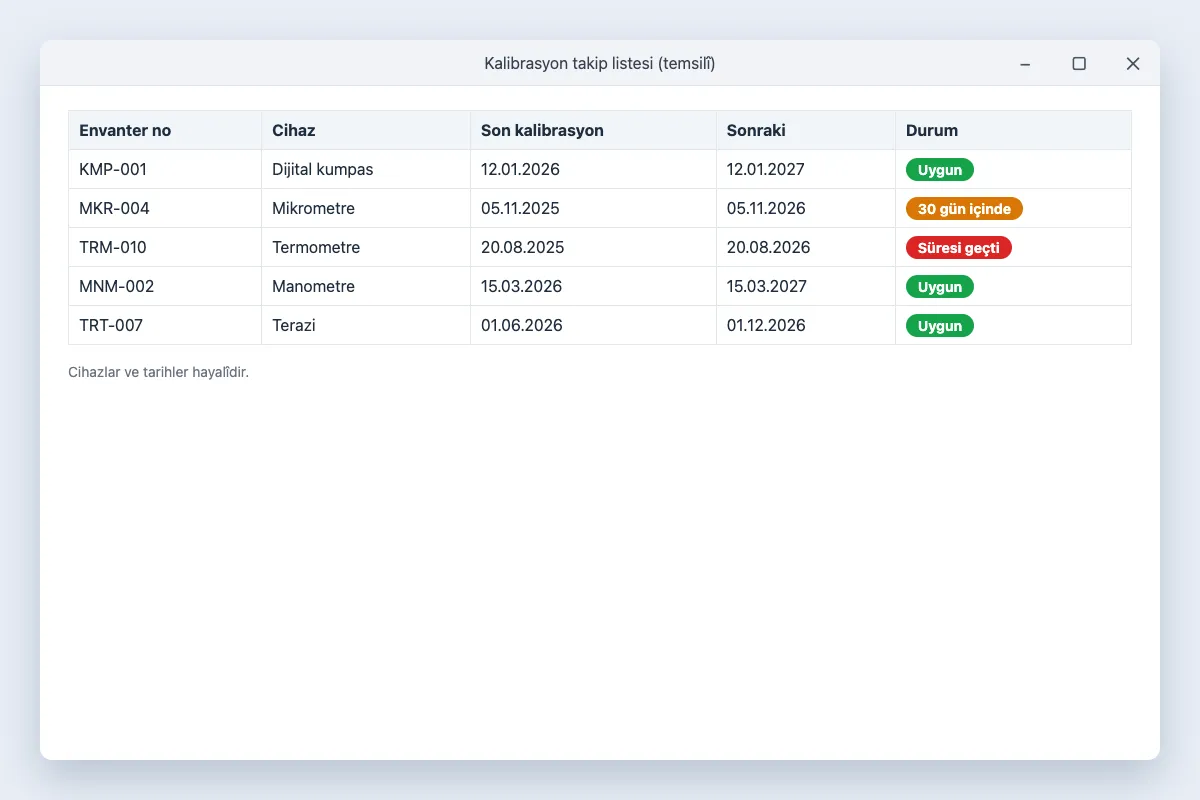Click the orange "30 gün içinde" badge
The image size is (1200, 800).
click(964, 209)
